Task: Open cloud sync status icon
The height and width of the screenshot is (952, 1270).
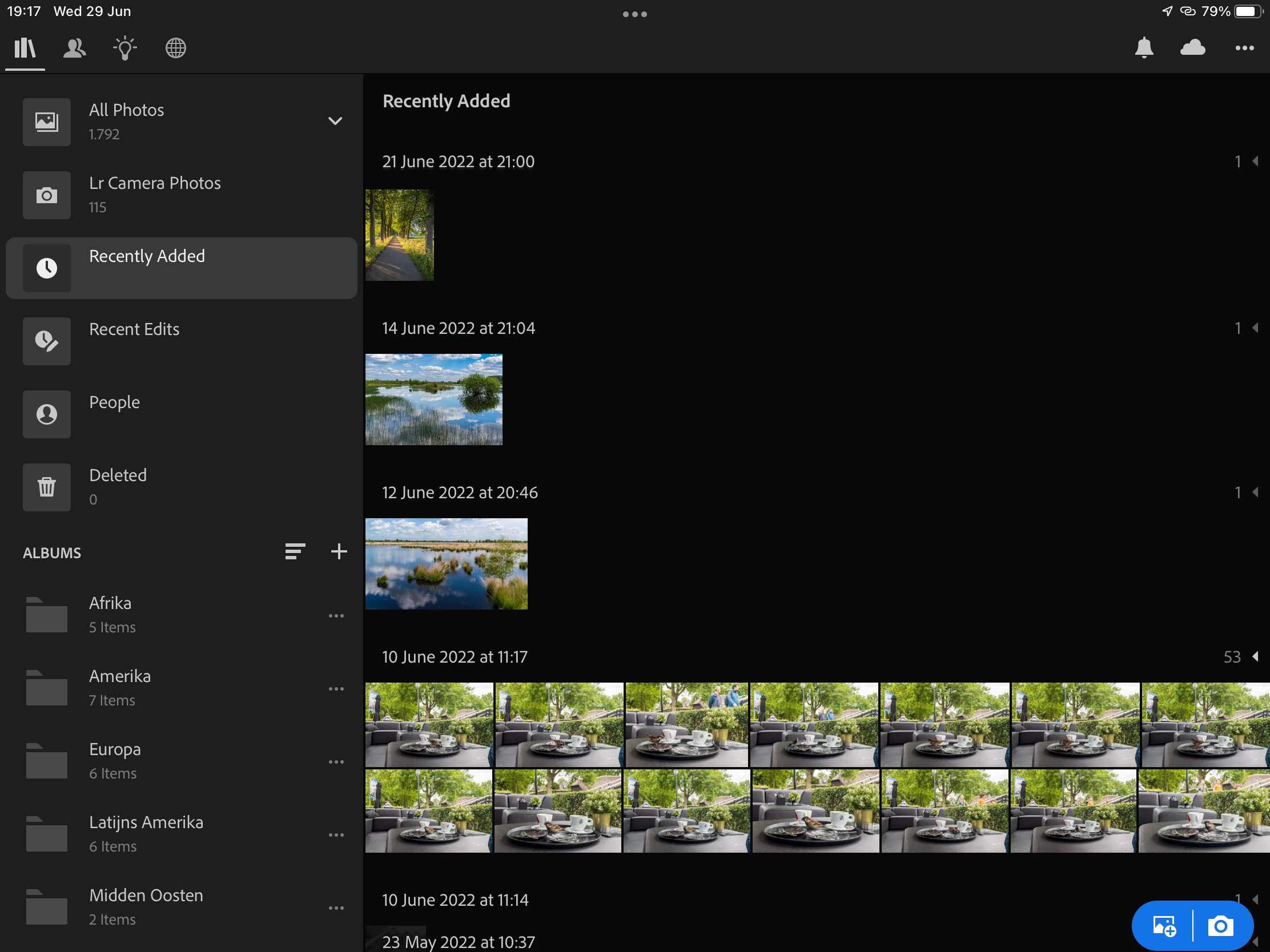Action: (1192, 48)
